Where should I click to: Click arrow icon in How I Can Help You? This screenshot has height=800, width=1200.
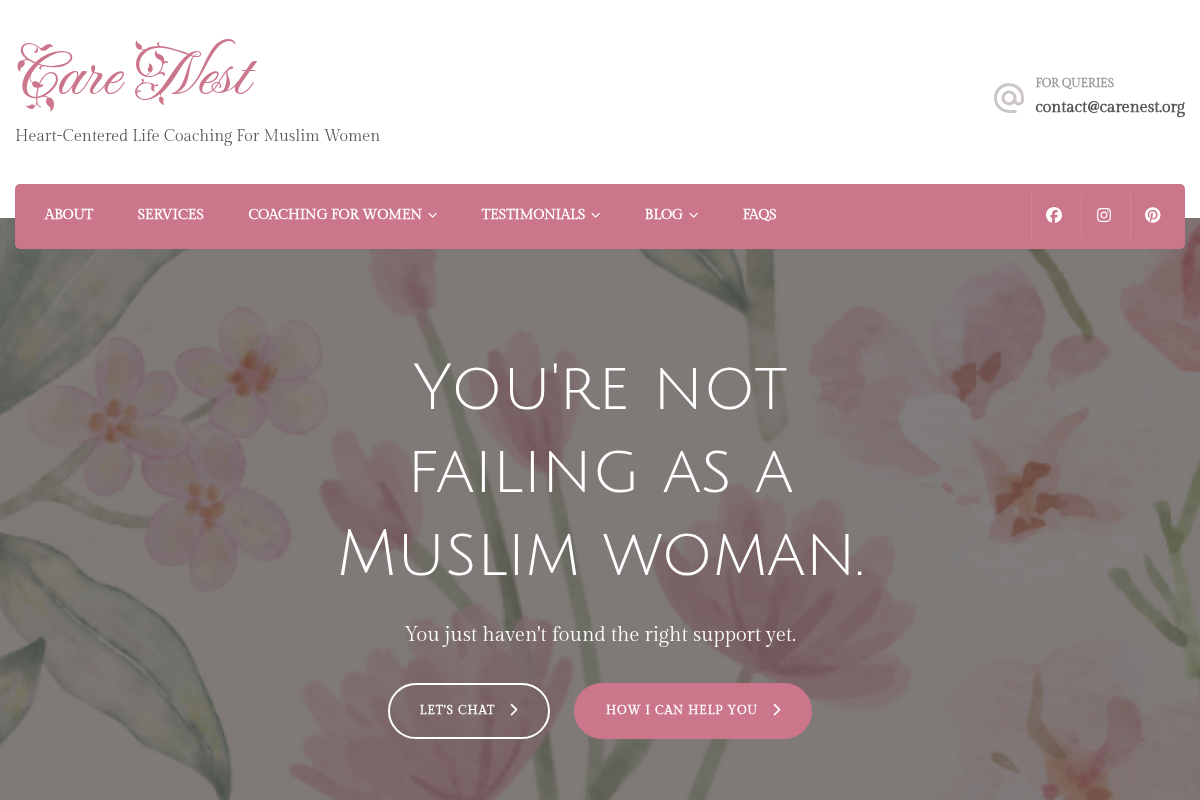point(777,710)
